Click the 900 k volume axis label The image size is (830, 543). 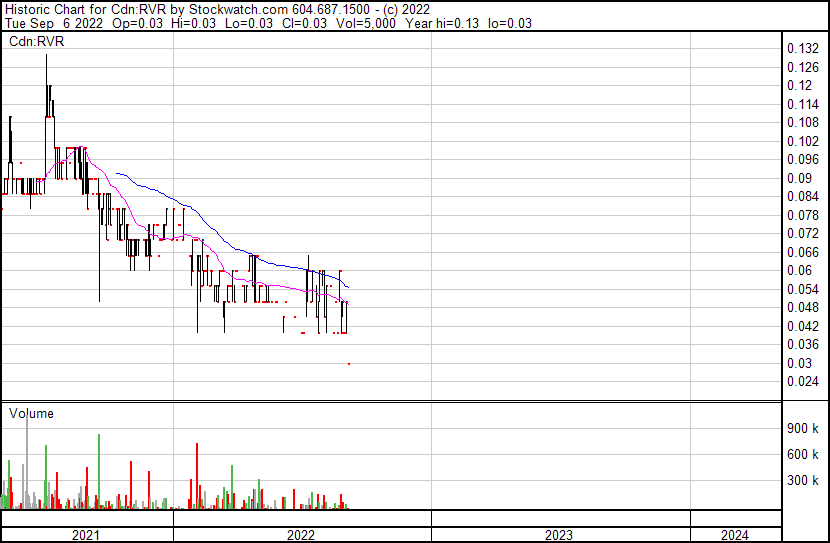pyautogui.click(x=803, y=428)
